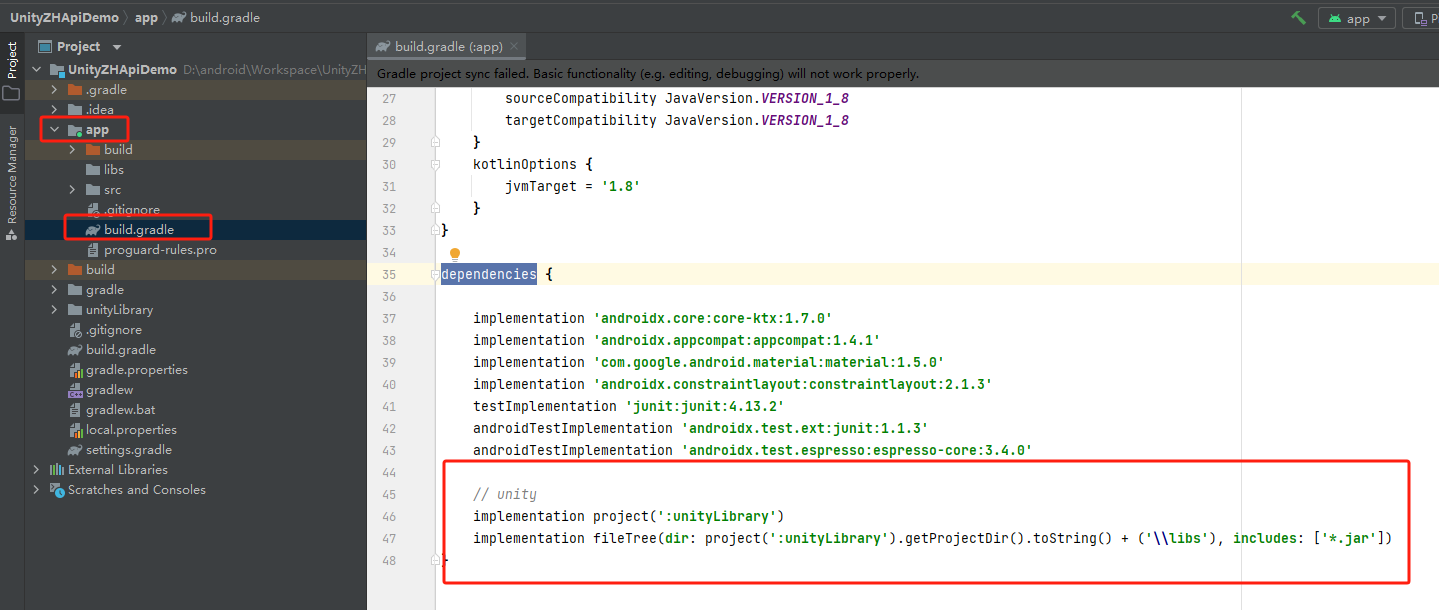Close the build.gradle (:app) editor tab
Image resolution: width=1439 pixels, height=610 pixels.
click(514, 47)
